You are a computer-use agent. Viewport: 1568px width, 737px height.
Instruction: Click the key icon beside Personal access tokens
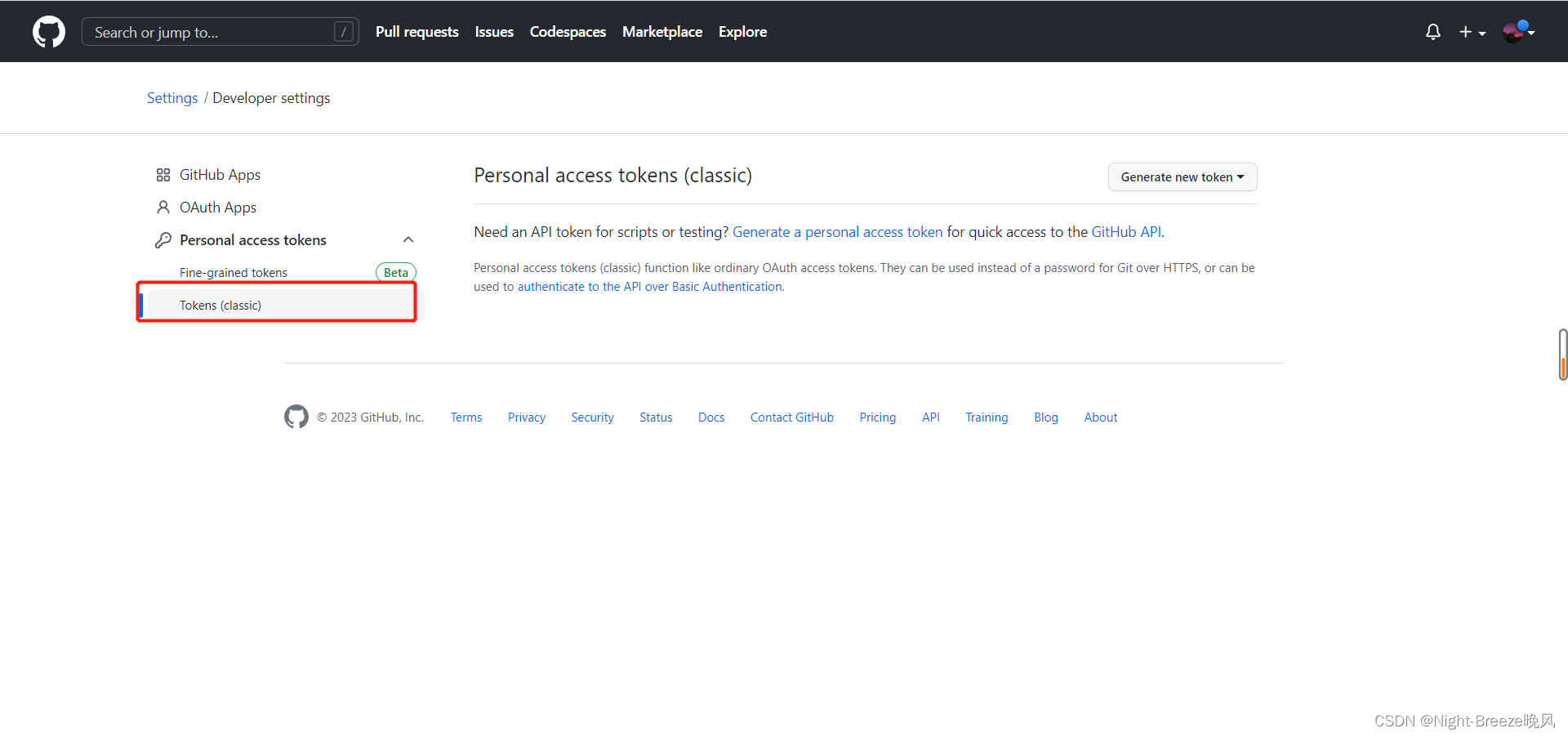click(x=163, y=240)
